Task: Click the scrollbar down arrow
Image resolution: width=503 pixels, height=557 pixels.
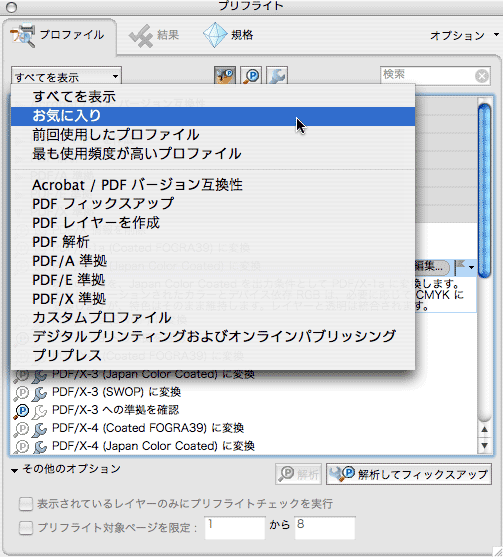Action: [x=484, y=445]
